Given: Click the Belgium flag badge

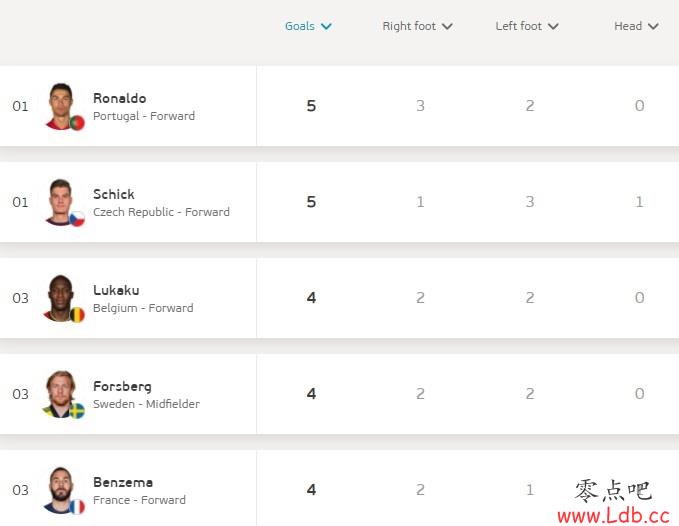Looking at the screenshot, I should tap(77, 315).
